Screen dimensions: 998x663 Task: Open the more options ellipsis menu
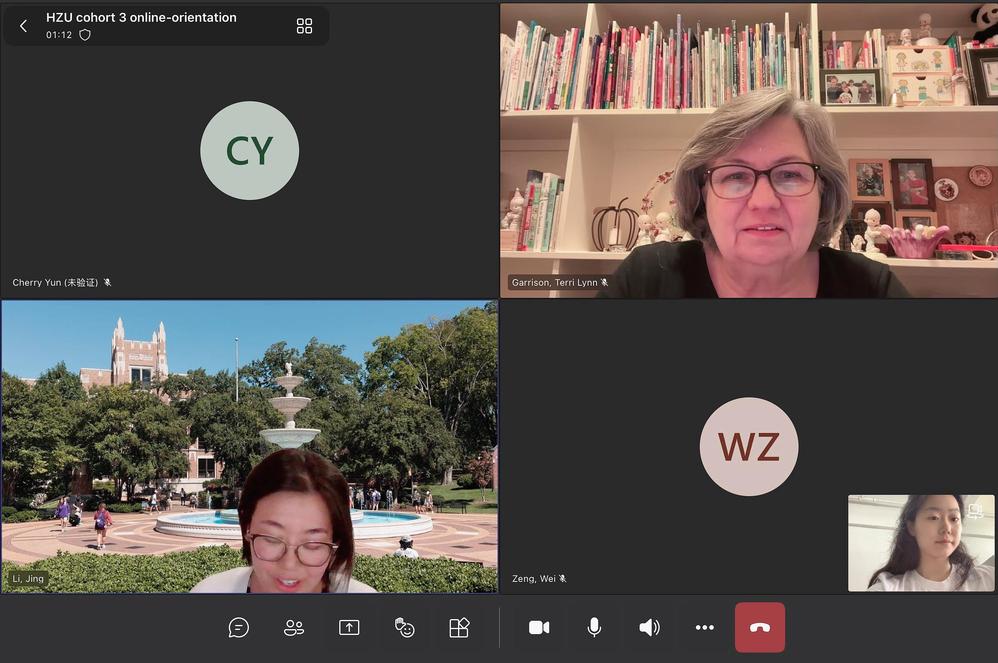coord(705,627)
